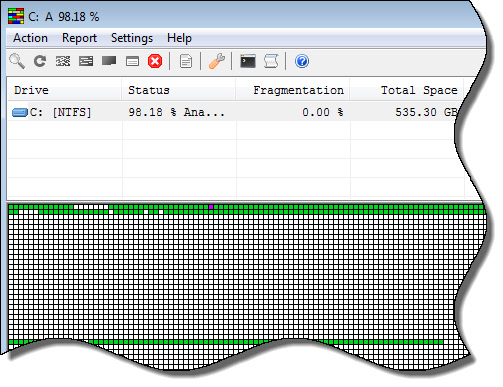Open the Action menu
503x387 pixels.
pyautogui.click(x=30, y=38)
